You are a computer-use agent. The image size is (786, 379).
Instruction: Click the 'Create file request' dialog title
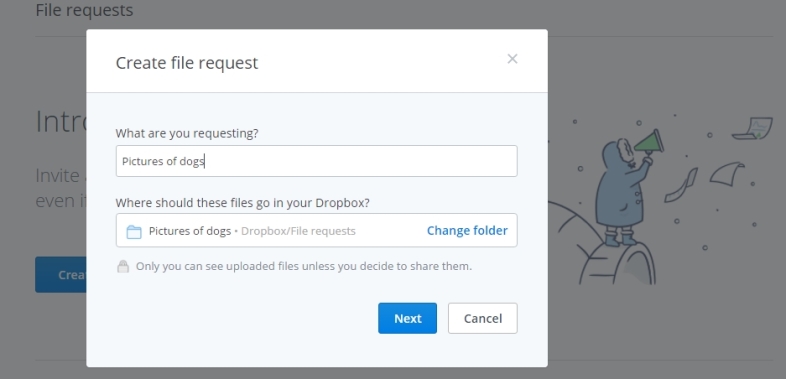[187, 63]
